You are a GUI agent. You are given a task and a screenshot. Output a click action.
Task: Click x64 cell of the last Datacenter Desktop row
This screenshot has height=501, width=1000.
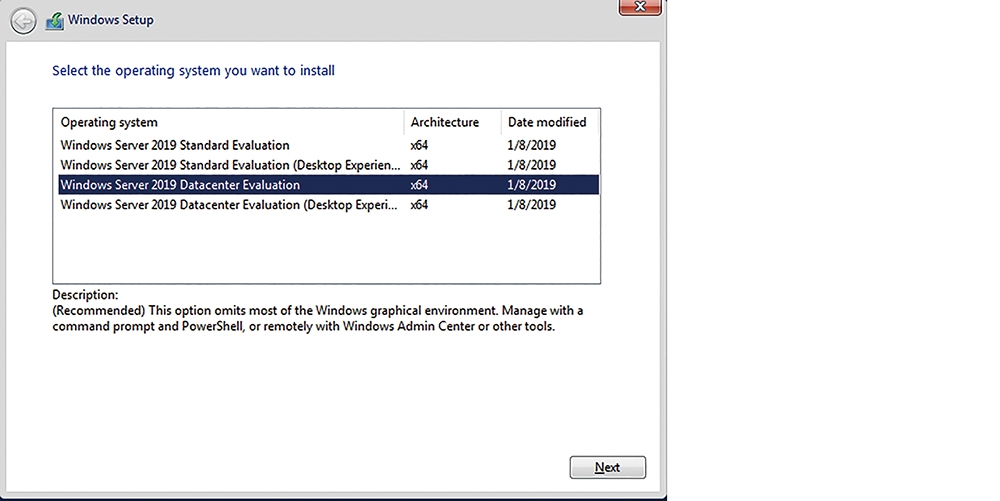tap(419, 205)
